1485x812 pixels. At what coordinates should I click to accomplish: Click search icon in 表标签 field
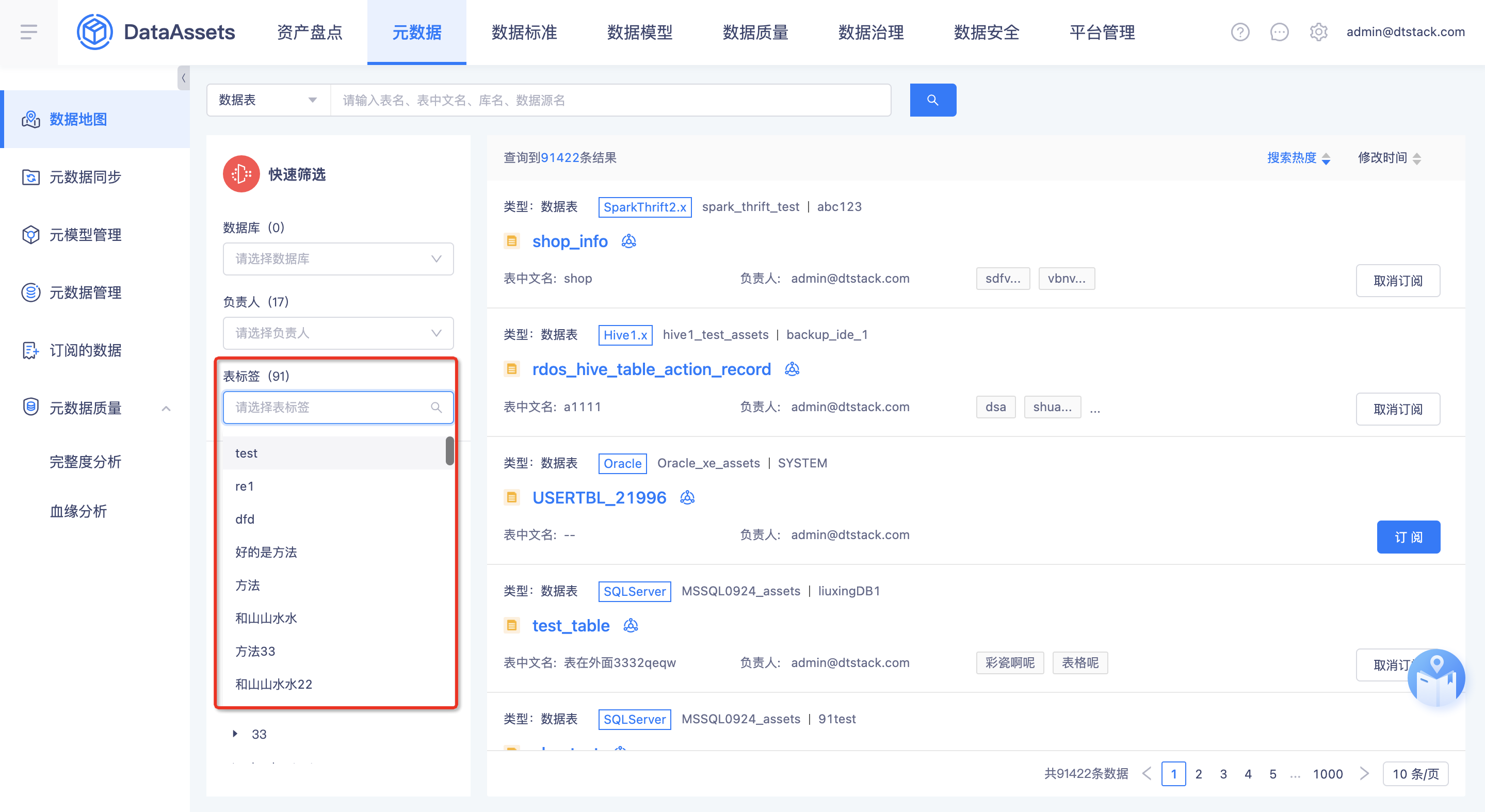437,408
